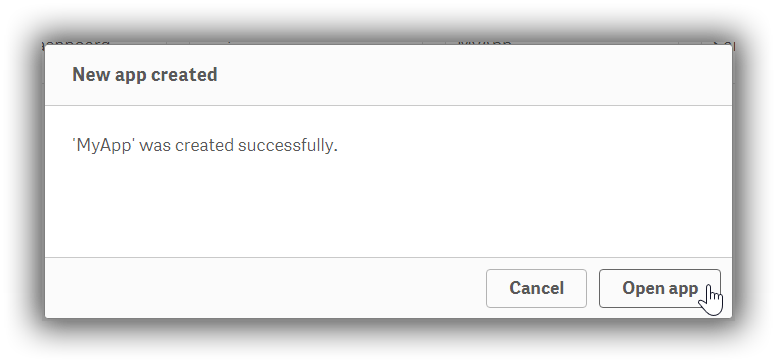Click the separator line above the buttons
The image size is (777, 363).
(388, 258)
